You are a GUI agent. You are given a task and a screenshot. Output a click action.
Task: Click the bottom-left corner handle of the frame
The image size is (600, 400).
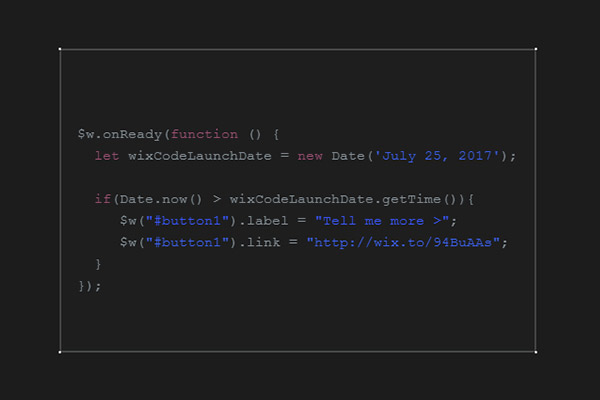pyautogui.click(x=60, y=352)
